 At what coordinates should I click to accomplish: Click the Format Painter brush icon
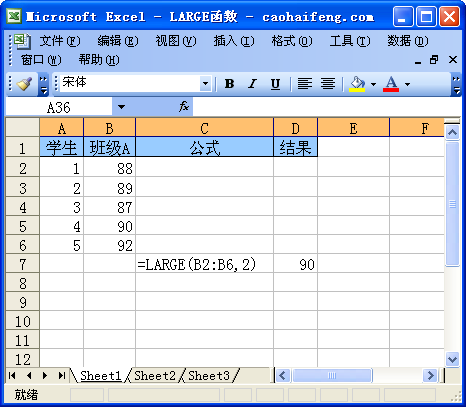24,84
